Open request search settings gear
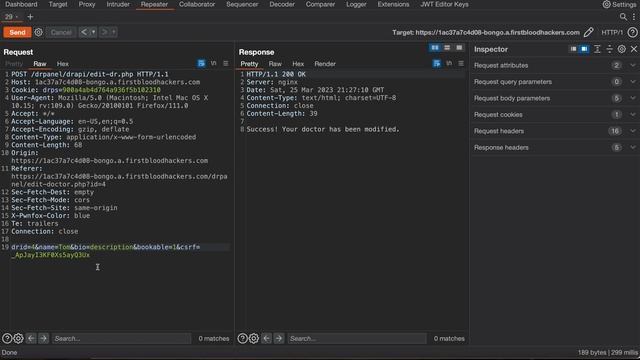This screenshot has width=640, height=360. [18, 338]
